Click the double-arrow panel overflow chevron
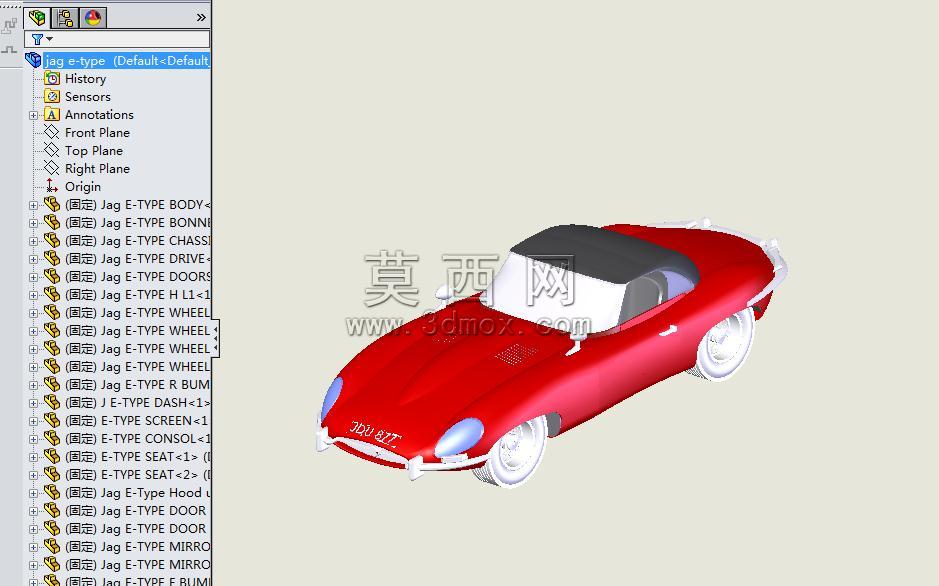The width and height of the screenshot is (939, 586). [x=201, y=17]
